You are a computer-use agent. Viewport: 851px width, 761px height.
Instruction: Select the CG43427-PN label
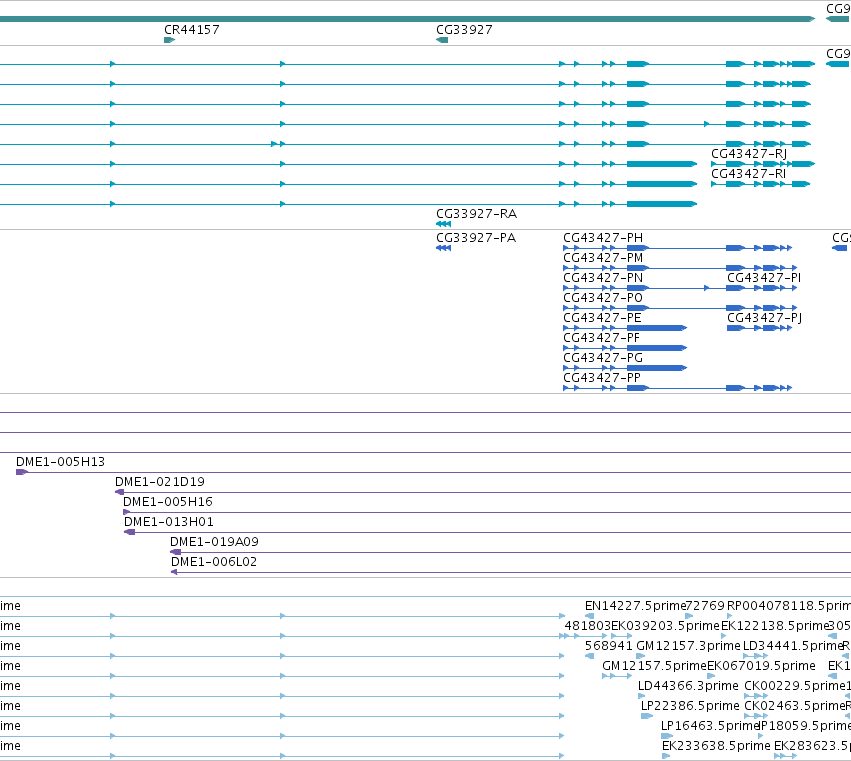[x=603, y=278]
